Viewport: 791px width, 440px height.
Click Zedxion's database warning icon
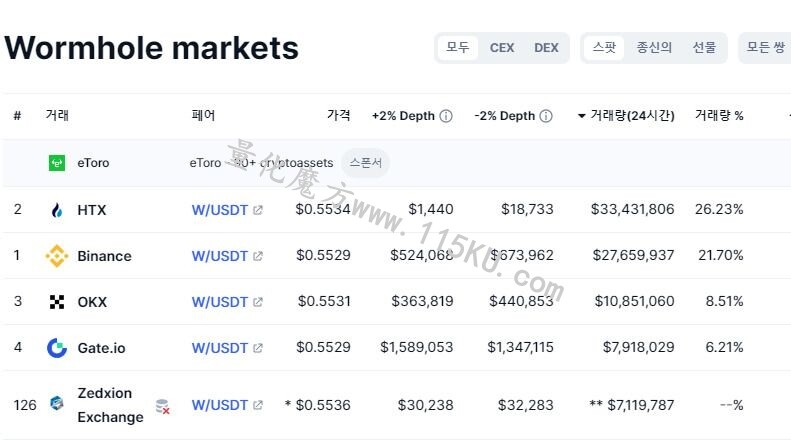(x=162, y=406)
